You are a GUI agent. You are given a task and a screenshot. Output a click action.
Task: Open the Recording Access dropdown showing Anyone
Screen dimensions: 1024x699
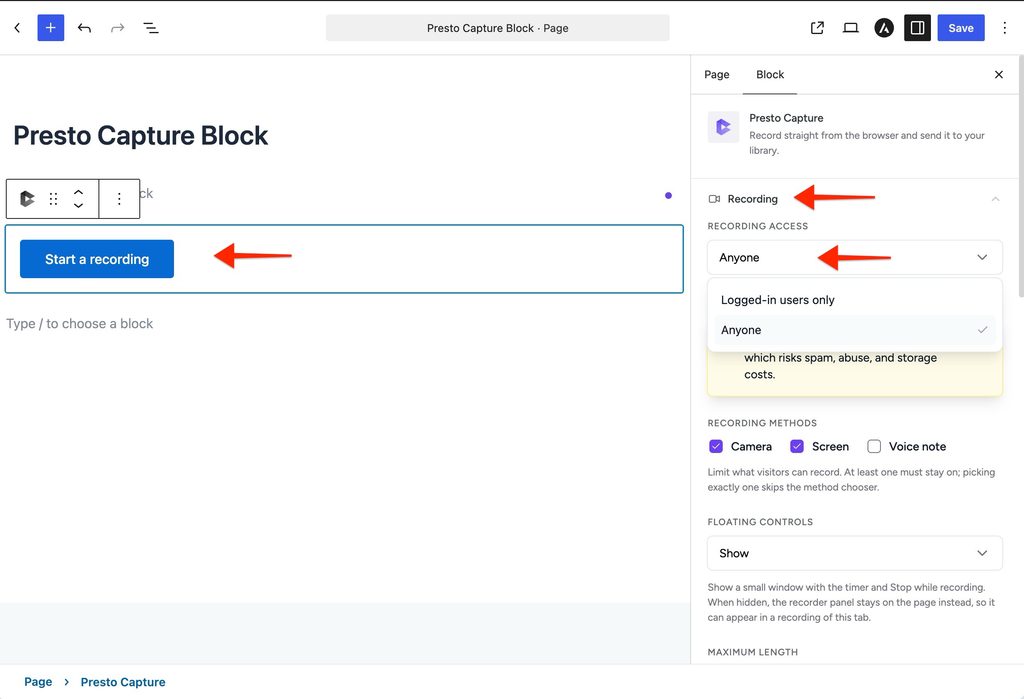(x=855, y=257)
